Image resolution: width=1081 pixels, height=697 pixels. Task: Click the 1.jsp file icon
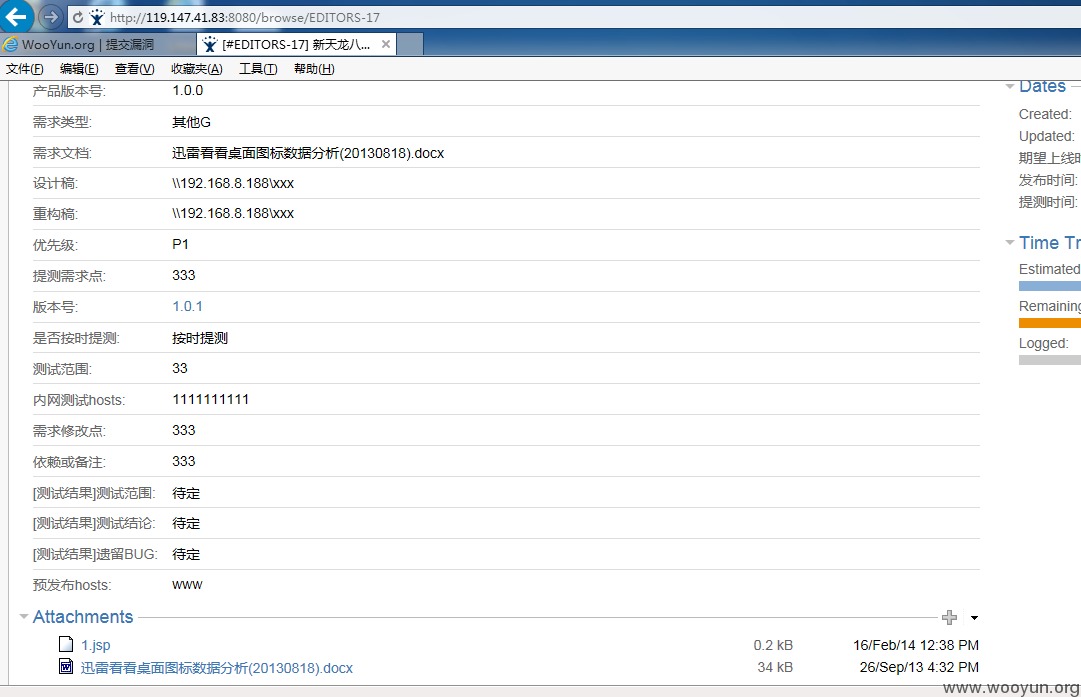point(66,644)
